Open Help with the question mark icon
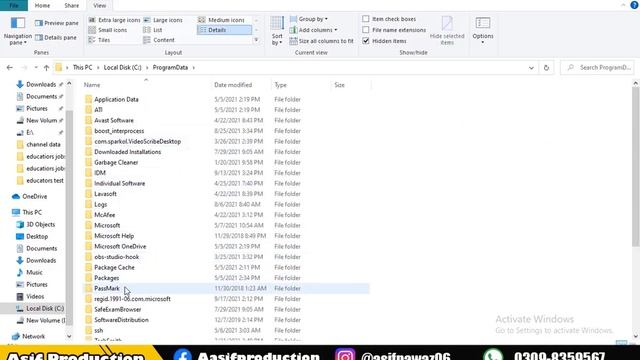This screenshot has height=360, width=640. coord(634,5)
